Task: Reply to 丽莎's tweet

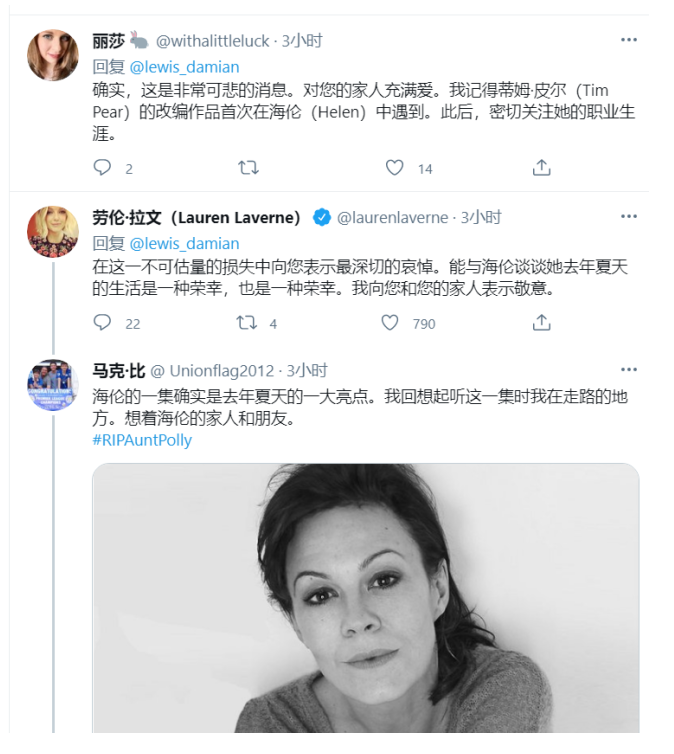Action: pyautogui.click(x=102, y=168)
